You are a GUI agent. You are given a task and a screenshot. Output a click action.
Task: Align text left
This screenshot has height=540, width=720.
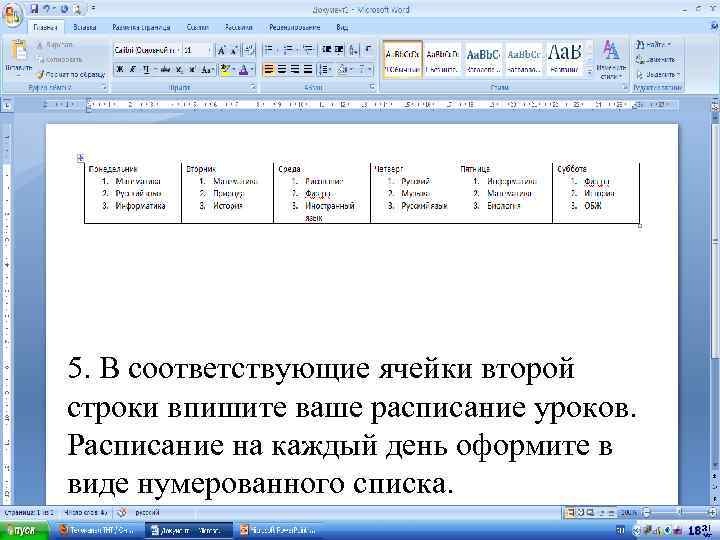click(269, 69)
